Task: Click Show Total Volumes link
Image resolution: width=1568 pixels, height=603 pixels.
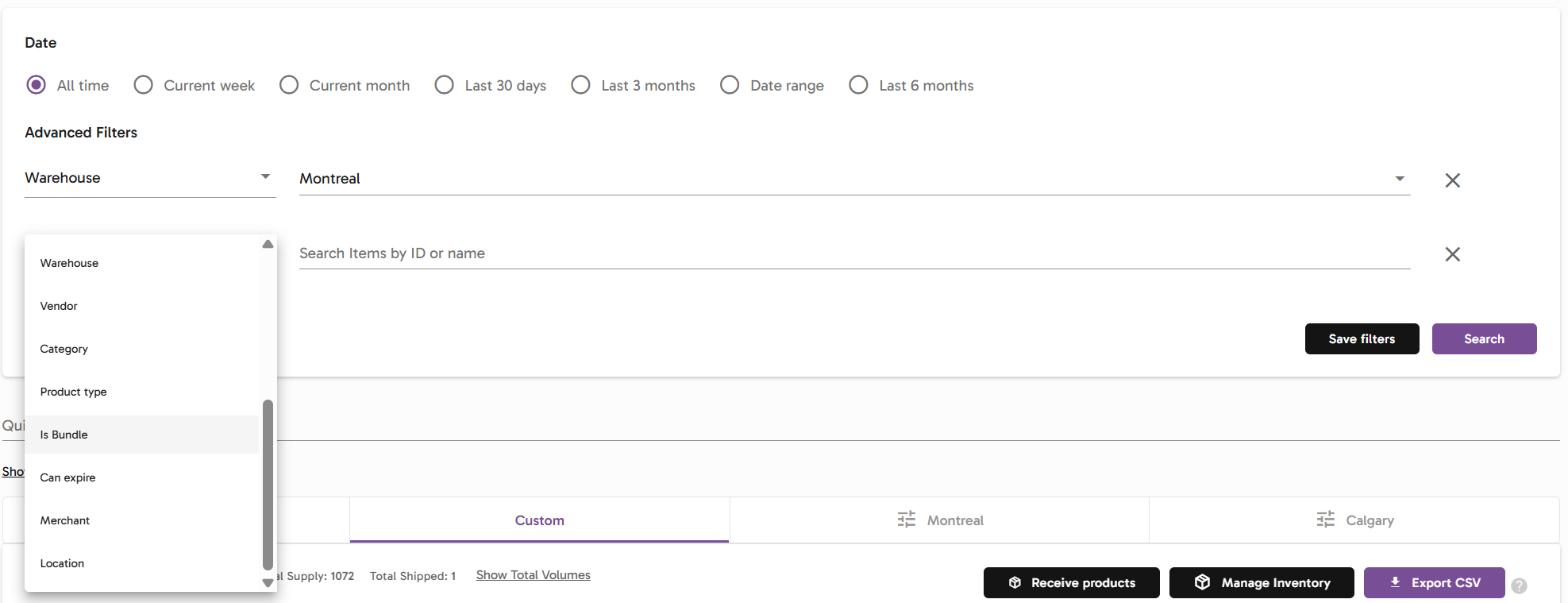Action: point(533,575)
